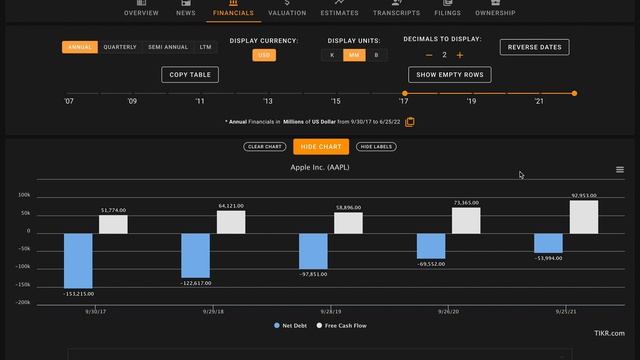Screen dimensions: 640x360
Task: Open the Valuation tab
Action: [x=287, y=9]
